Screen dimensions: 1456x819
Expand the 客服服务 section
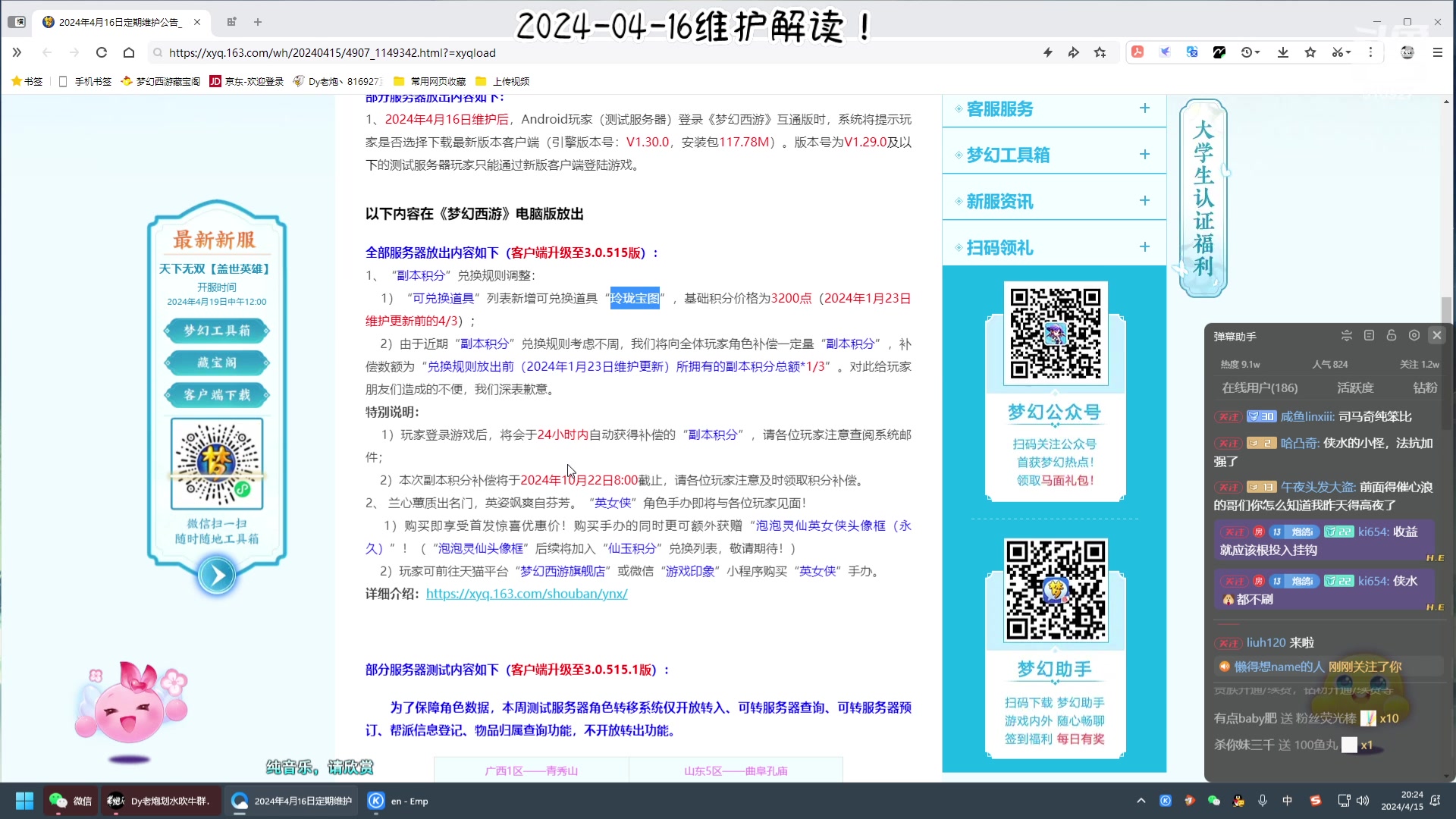coord(1054,109)
